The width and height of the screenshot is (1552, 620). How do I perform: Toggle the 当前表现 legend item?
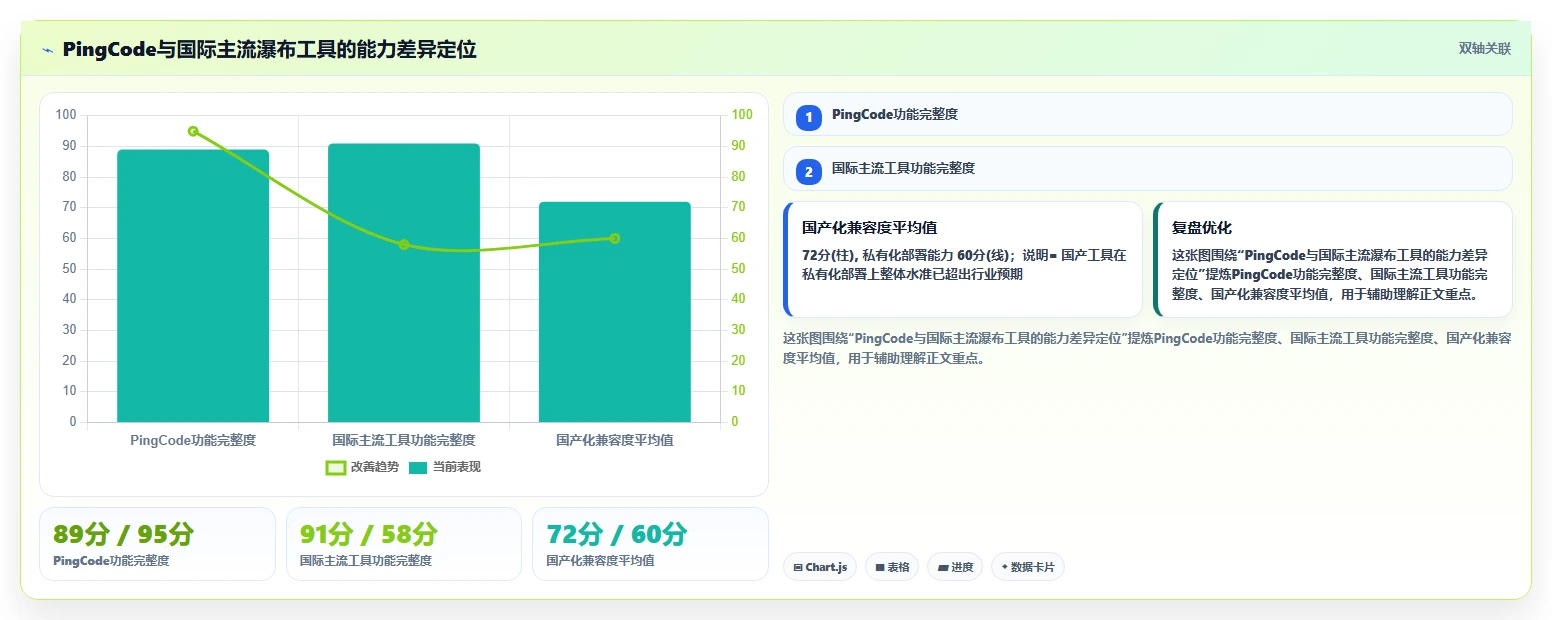click(x=445, y=467)
